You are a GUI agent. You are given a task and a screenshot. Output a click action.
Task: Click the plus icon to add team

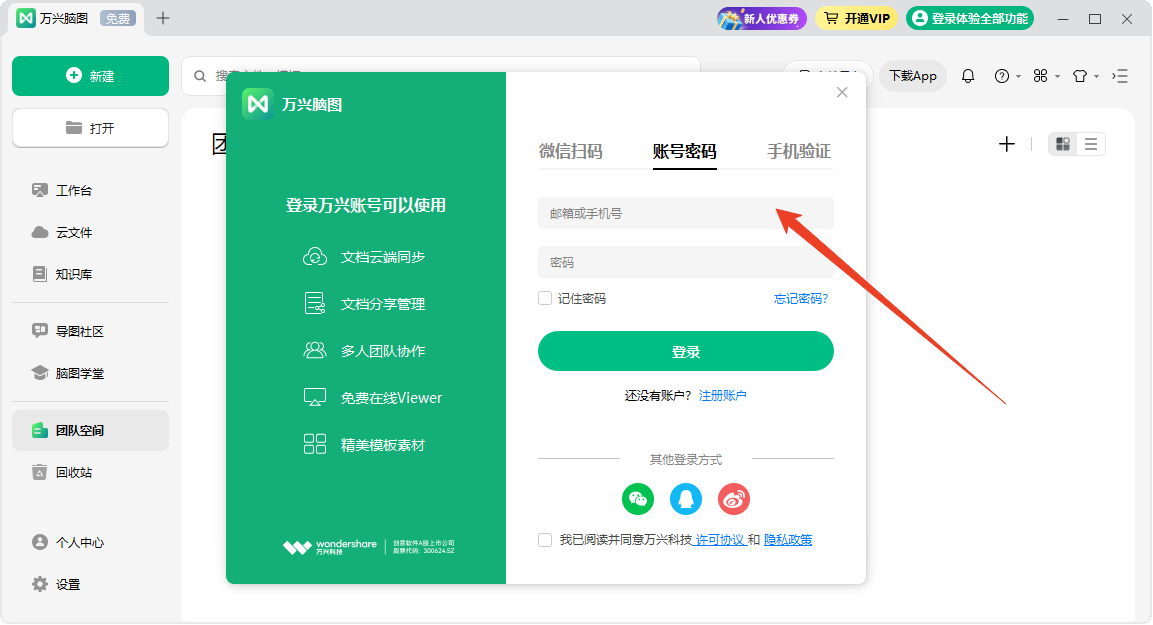[1007, 144]
